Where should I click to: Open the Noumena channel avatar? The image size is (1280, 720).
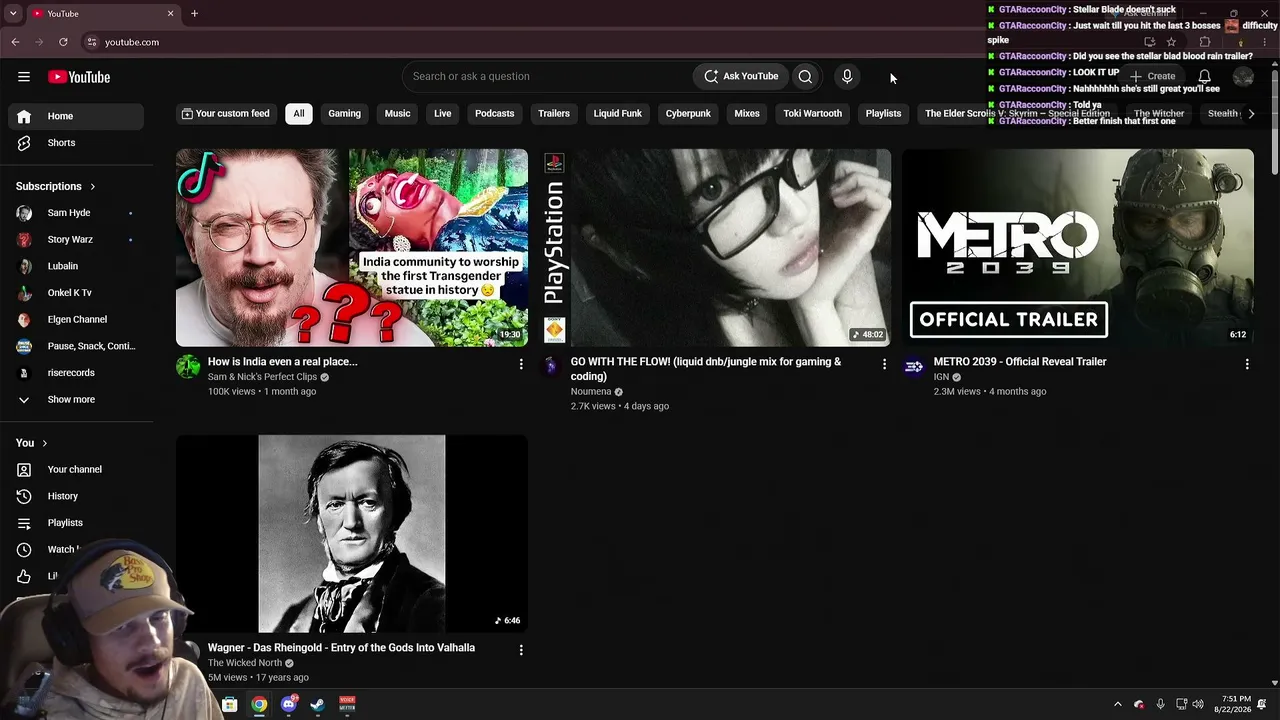pyautogui.click(x=551, y=367)
